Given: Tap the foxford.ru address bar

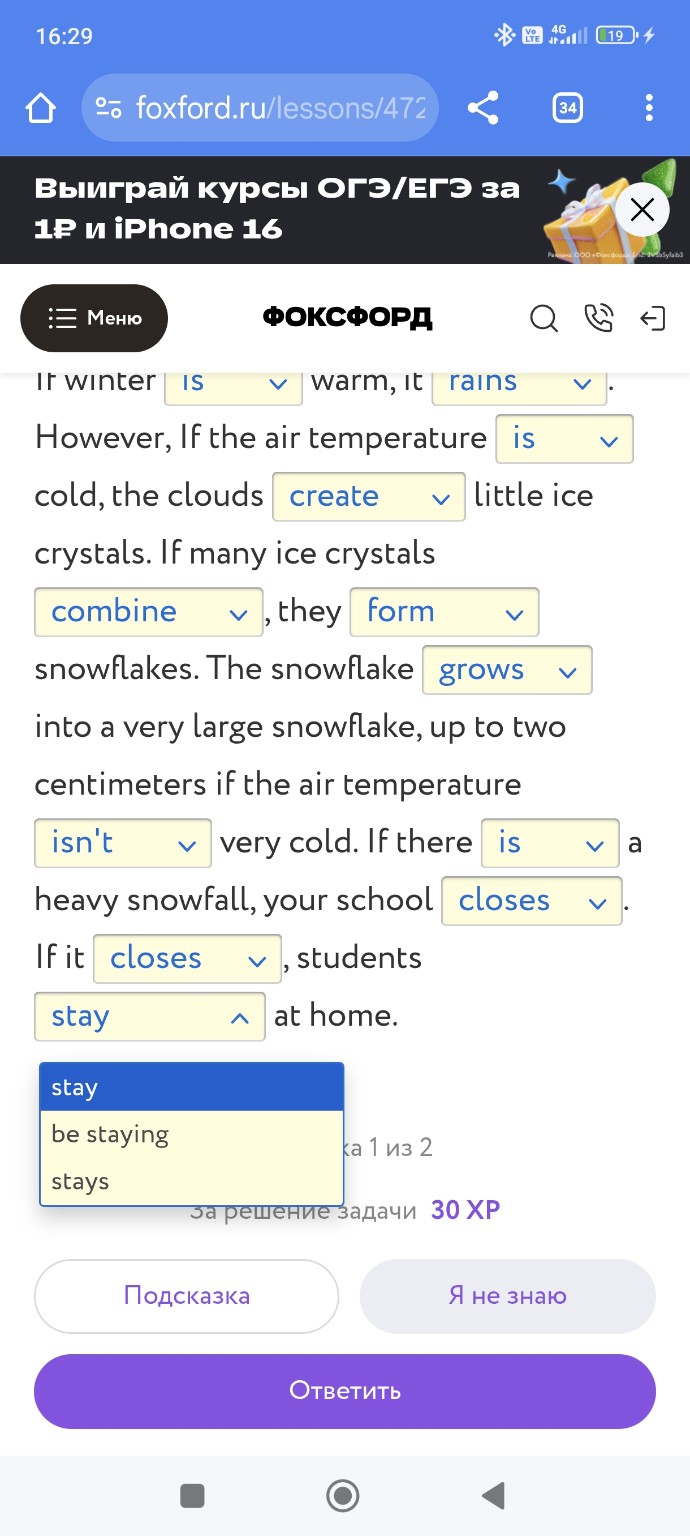Looking at the screenshot, I should (x=260, y=108).
